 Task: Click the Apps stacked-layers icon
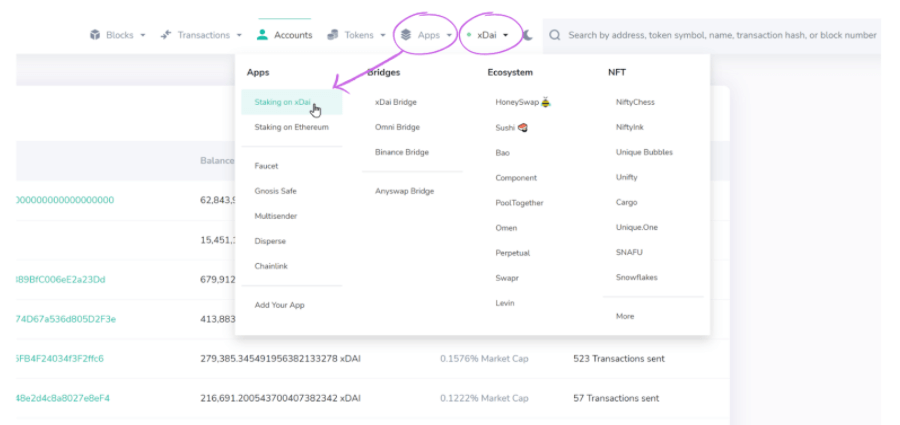pyautogui.click(x=406, y=35)
